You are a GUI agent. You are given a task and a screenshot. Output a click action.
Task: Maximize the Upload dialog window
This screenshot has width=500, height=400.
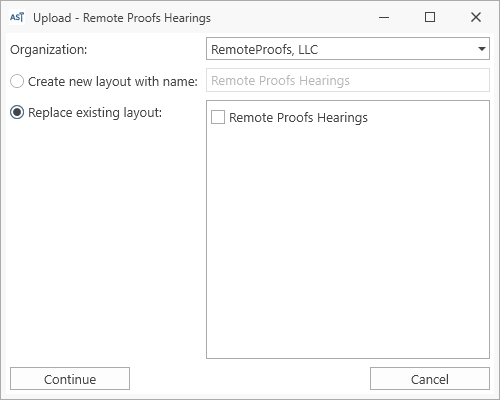[430, 17]
